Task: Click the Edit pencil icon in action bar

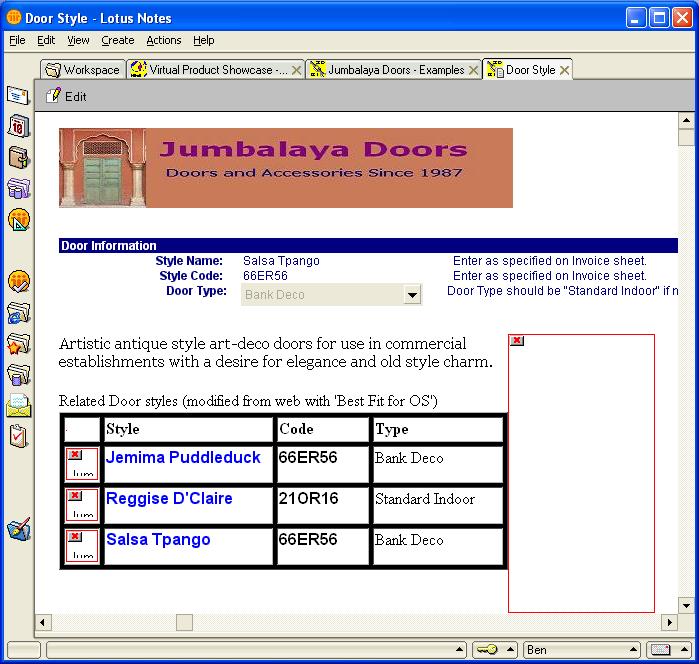Action: [54, 96]
